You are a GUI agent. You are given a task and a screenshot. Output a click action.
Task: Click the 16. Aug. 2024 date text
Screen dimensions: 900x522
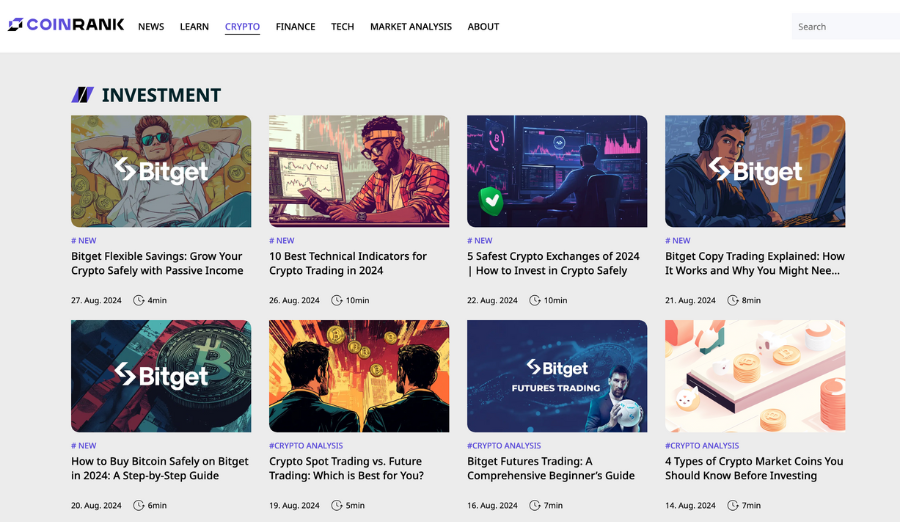click(x=492, y=505)
